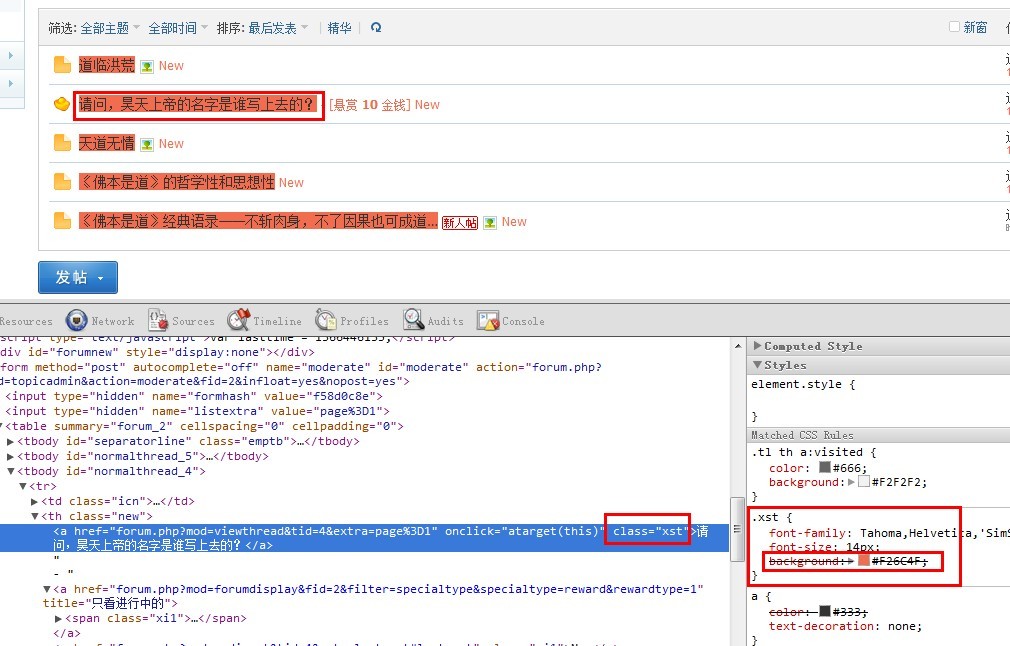
Task: Switch to Profiles tab label
Action: click(365, 321)
